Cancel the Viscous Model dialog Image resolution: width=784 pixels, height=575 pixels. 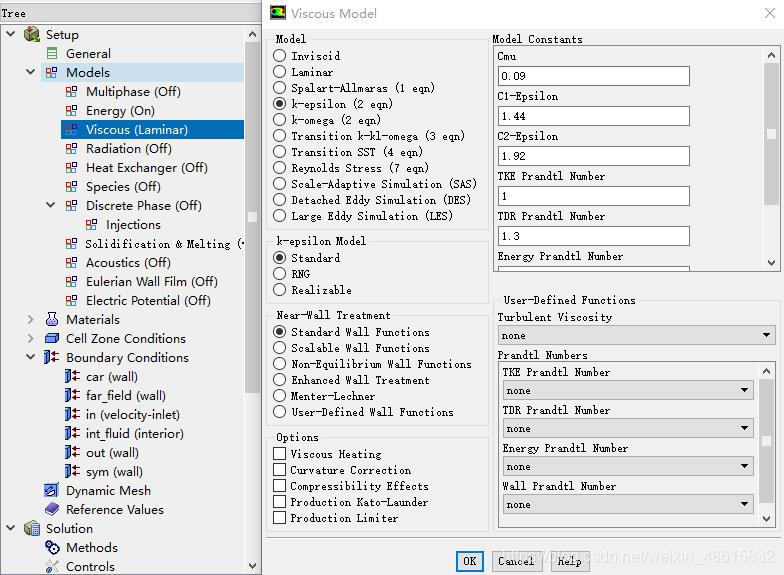516,561
